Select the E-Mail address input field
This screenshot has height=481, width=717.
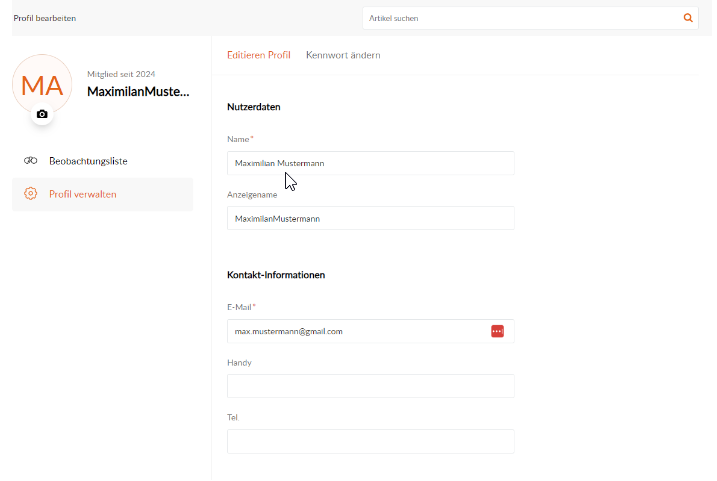point(355,331)
